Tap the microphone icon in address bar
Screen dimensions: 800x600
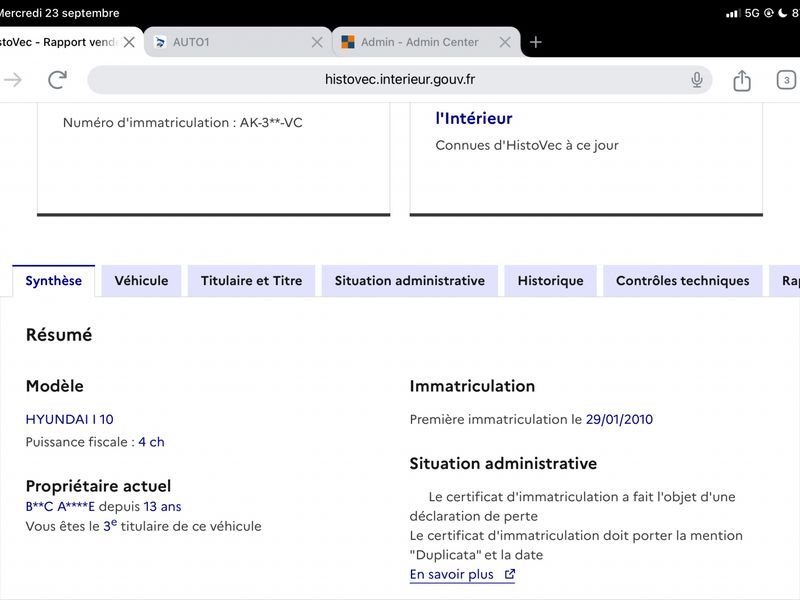pyautogui.click(x=696, y=80)
